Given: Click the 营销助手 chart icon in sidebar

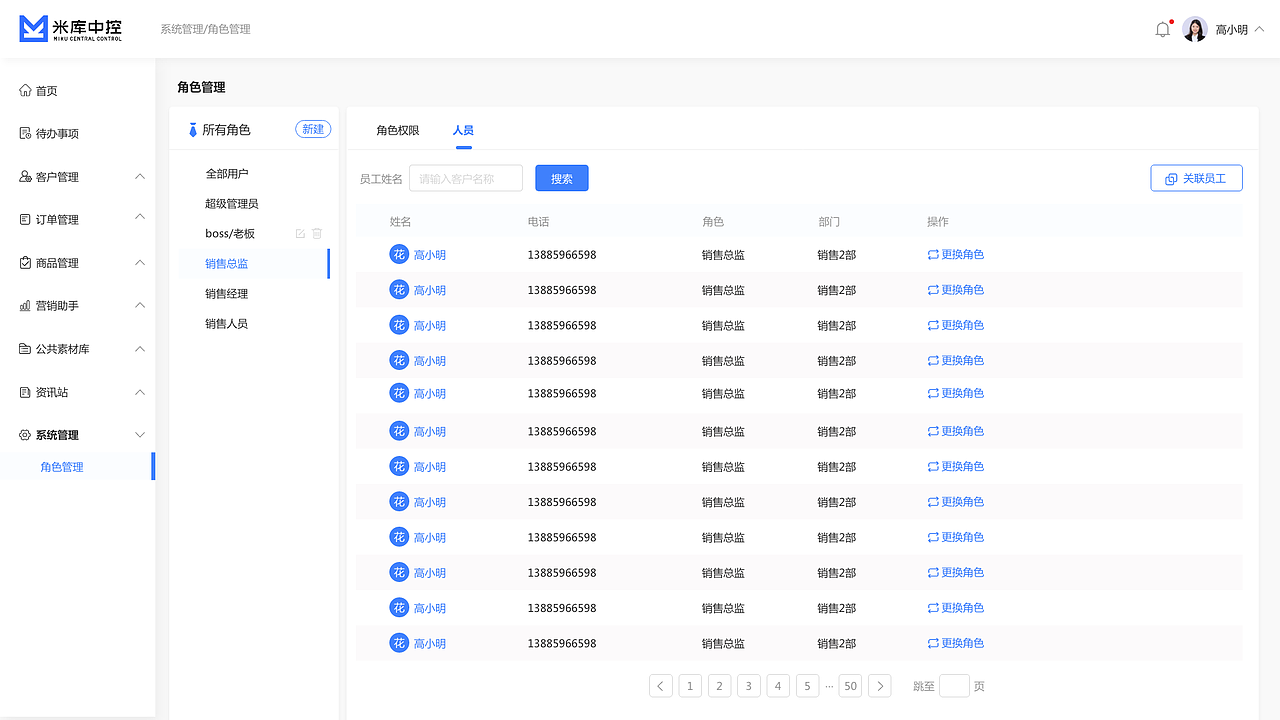Looking at the screenshot, I should click(25, 306).
